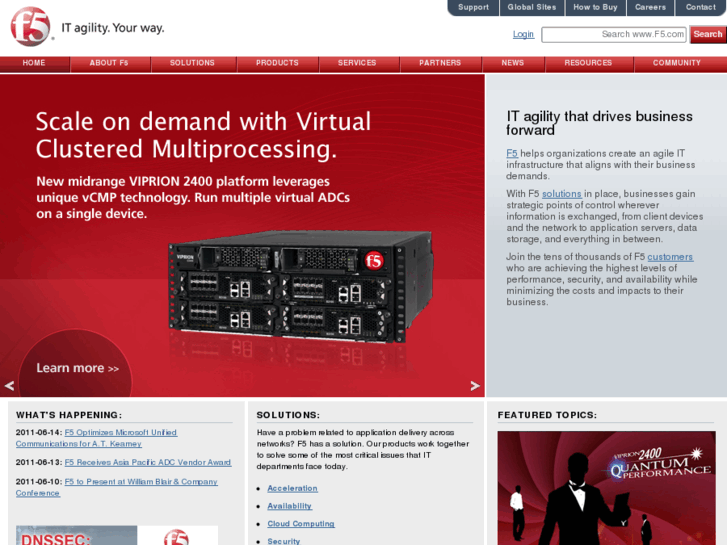727x545 pixels.
Task: Open the Cloud Computing solutions link
Action: click(301, 524)
